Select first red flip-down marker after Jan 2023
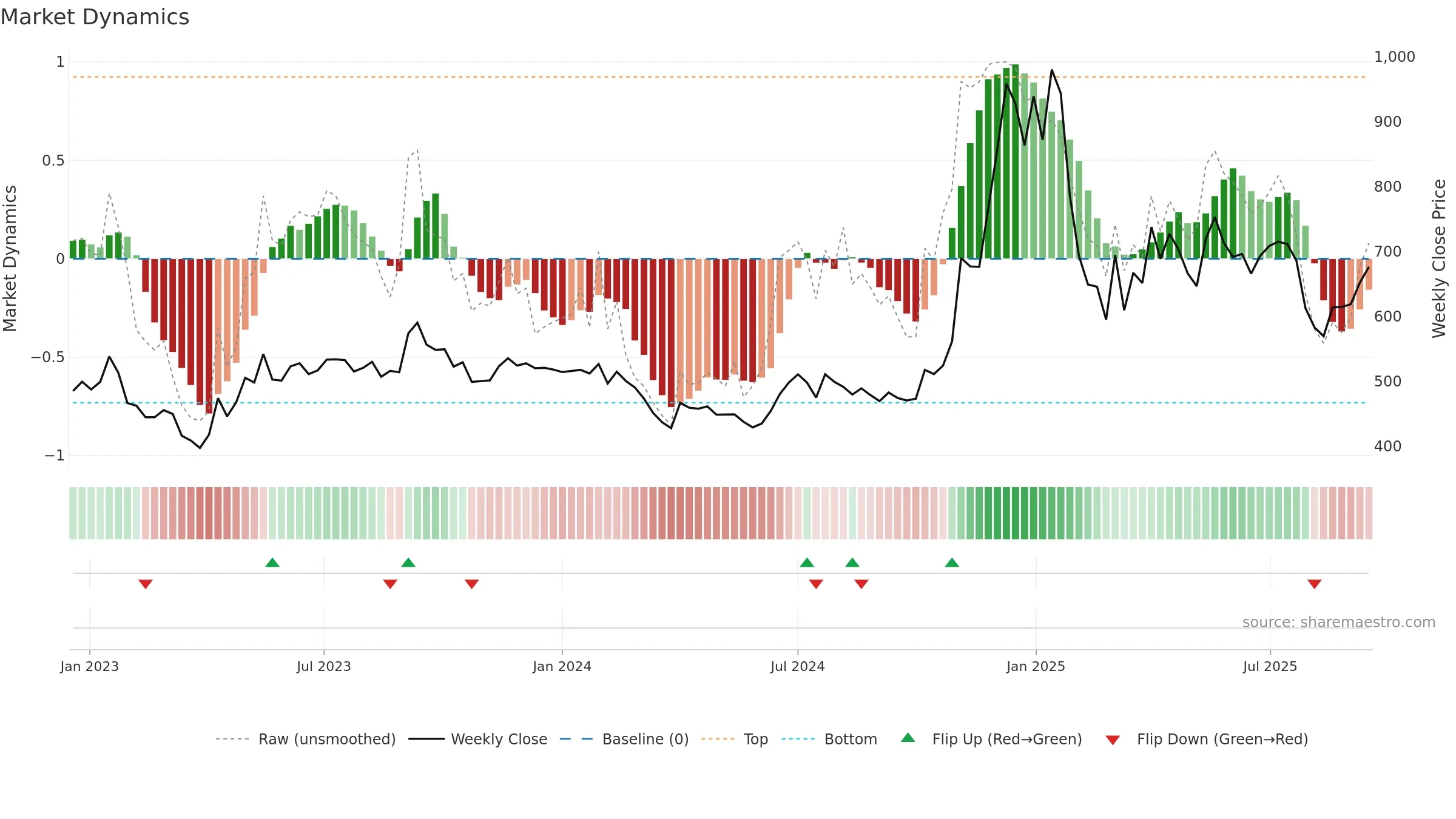The width and height of the screenshot is (1456, 819). 146,584
